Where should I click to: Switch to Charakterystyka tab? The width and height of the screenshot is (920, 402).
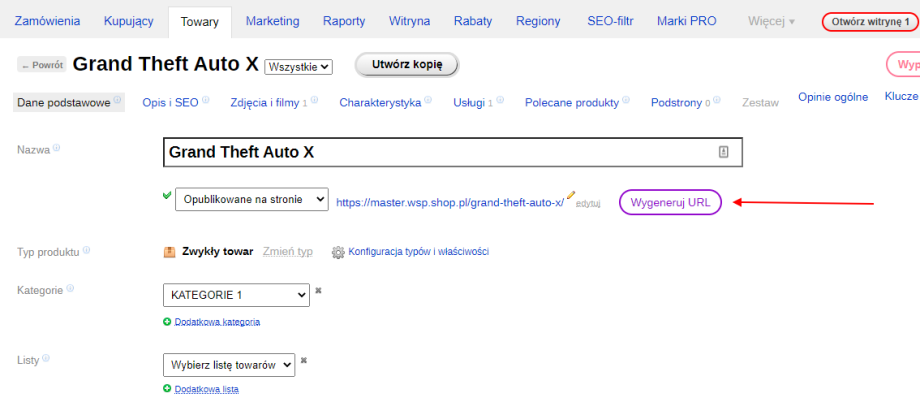point(380,103)
